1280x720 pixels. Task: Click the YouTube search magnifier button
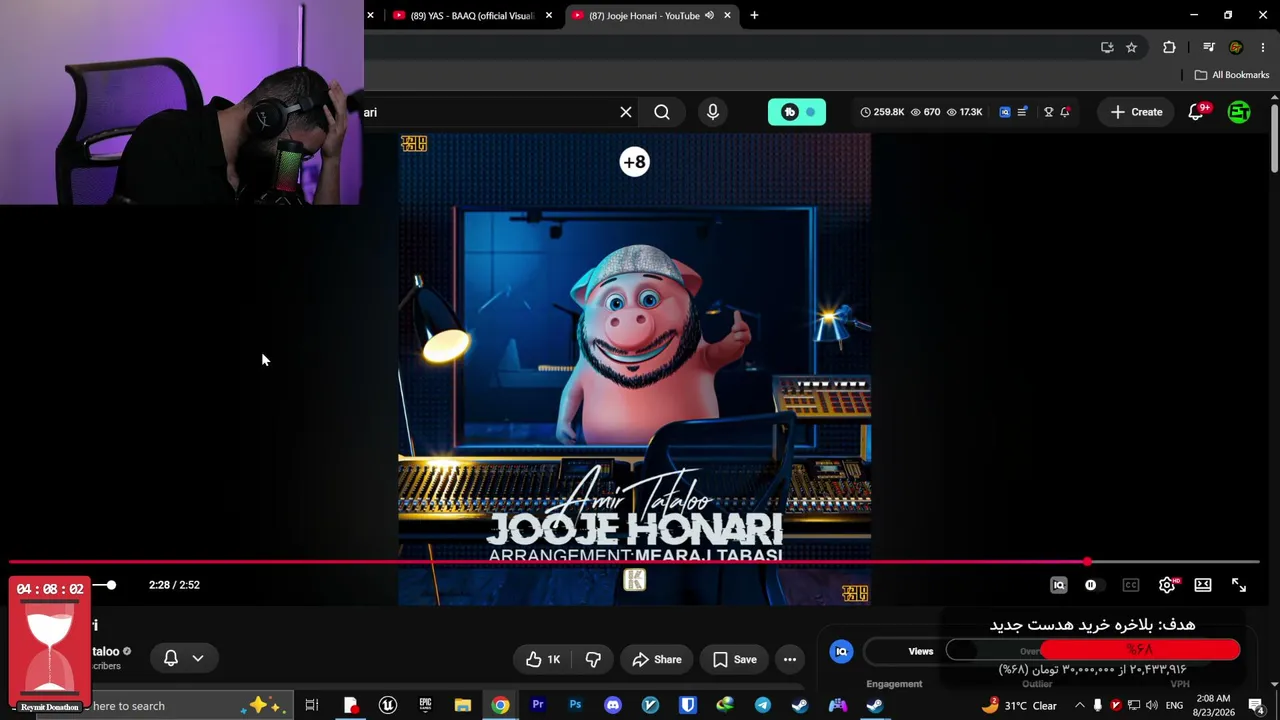click(x=662, y=112)
